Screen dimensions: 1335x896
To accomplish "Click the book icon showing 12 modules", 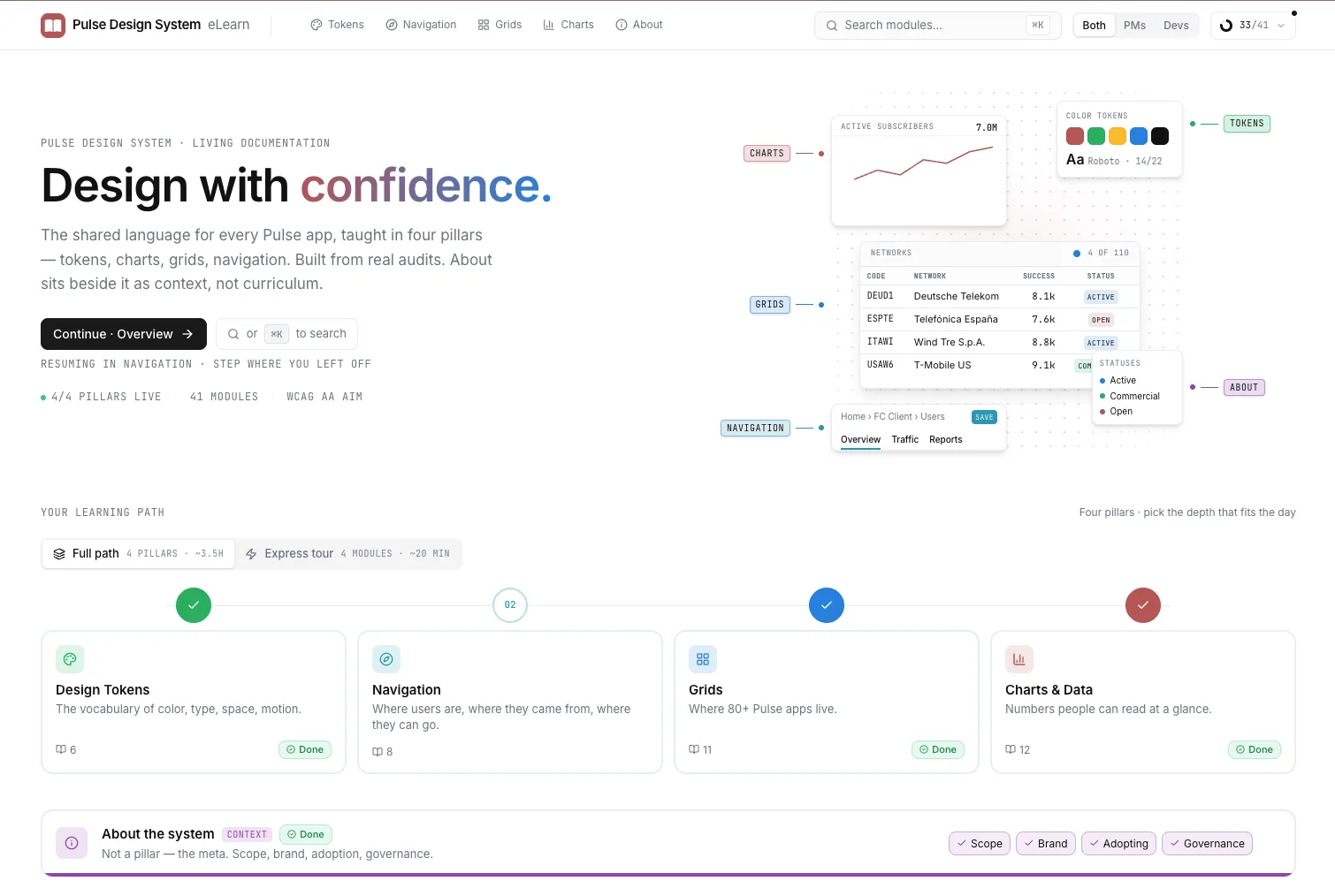I will [x=1011, y=749].
